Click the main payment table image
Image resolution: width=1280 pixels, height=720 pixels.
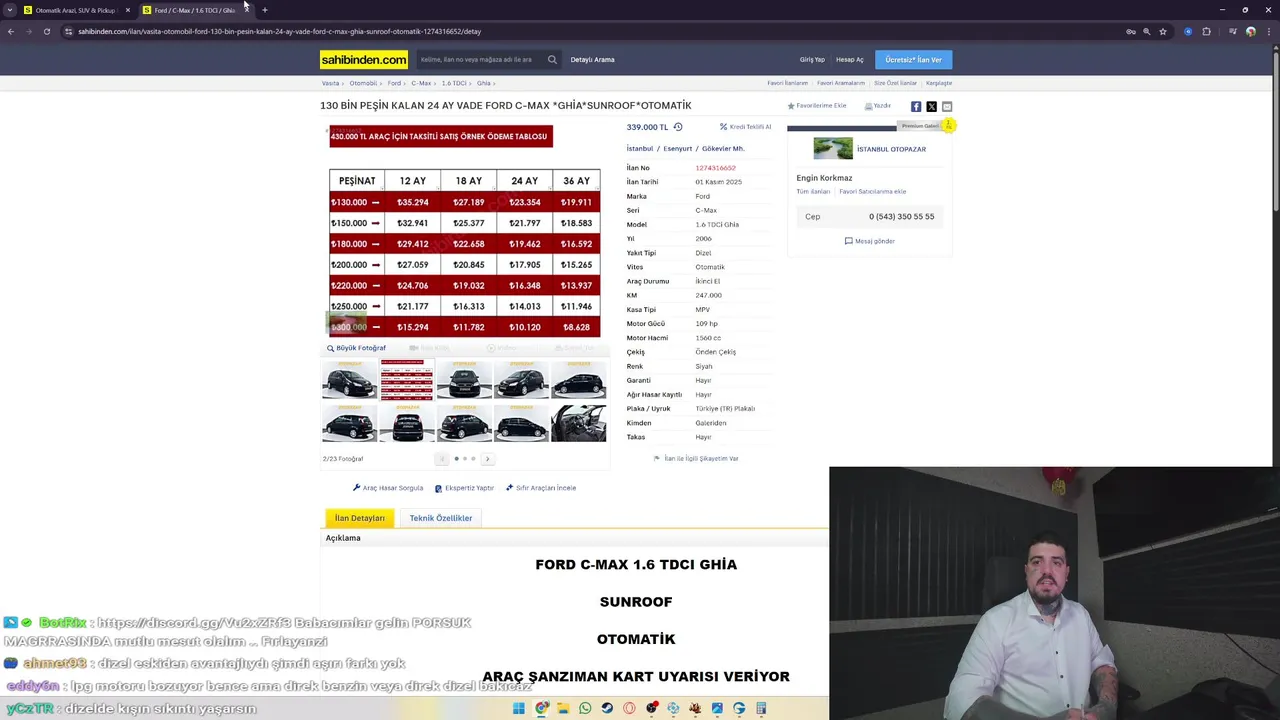pyautogui.click(x=465, y=230)
